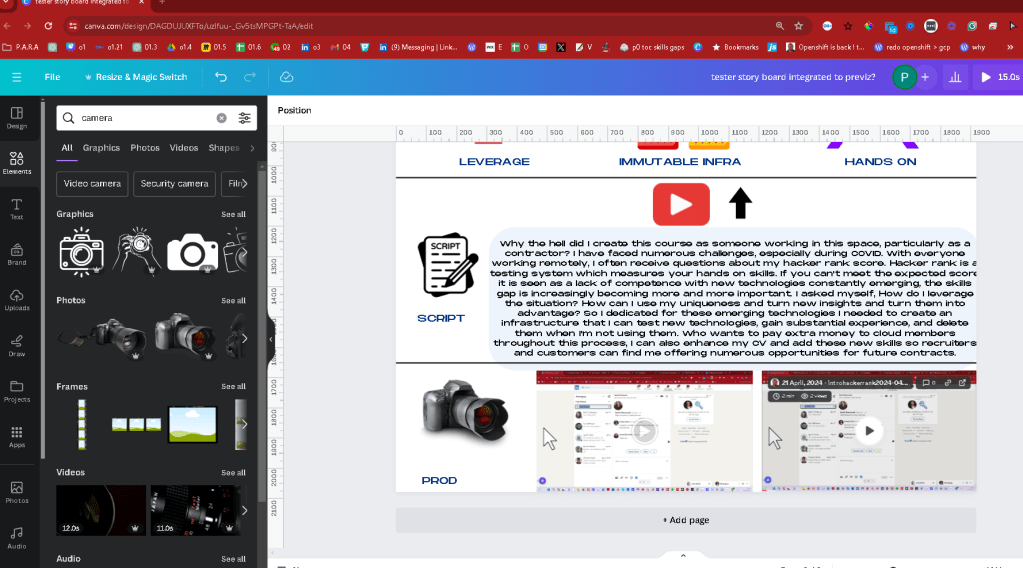Switch to the Shapes results tab
Image resolution: width=1023 pixels, height=568 pixels.
(x=224, y=148)
